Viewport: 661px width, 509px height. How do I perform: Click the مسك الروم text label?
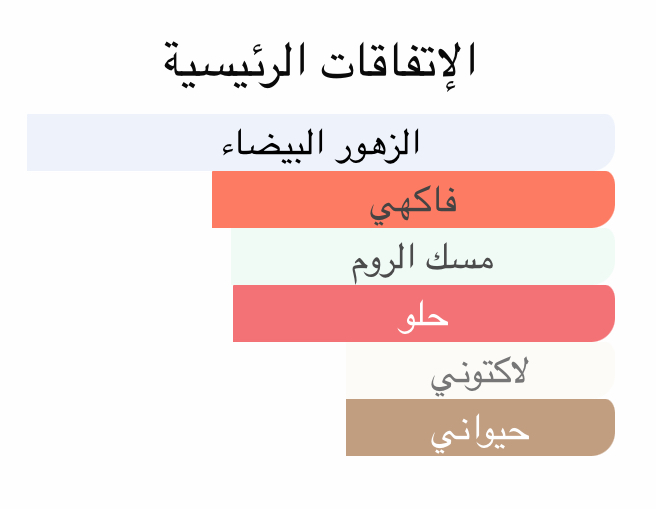(422, 261)
